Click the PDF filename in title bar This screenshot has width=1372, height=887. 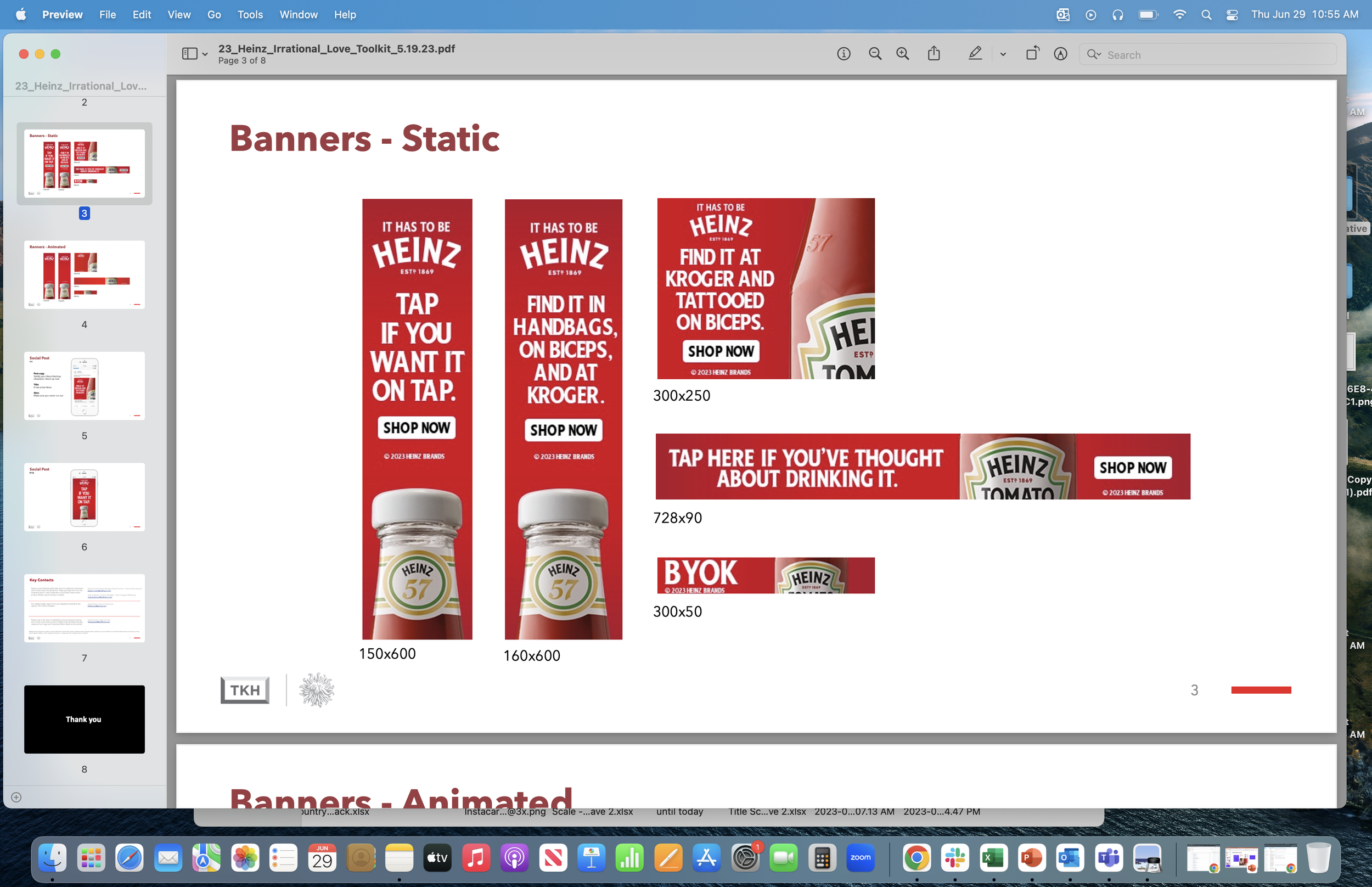tap(336, 48)
